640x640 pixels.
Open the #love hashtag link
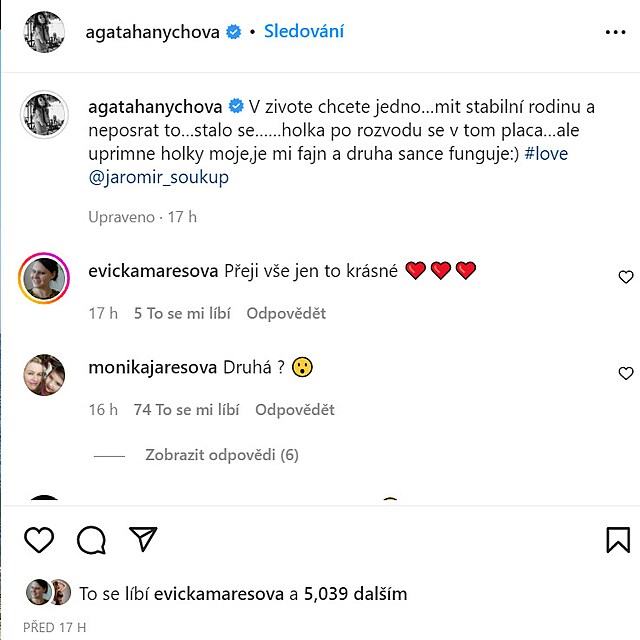pyautogui.click(x=546, y=155)
